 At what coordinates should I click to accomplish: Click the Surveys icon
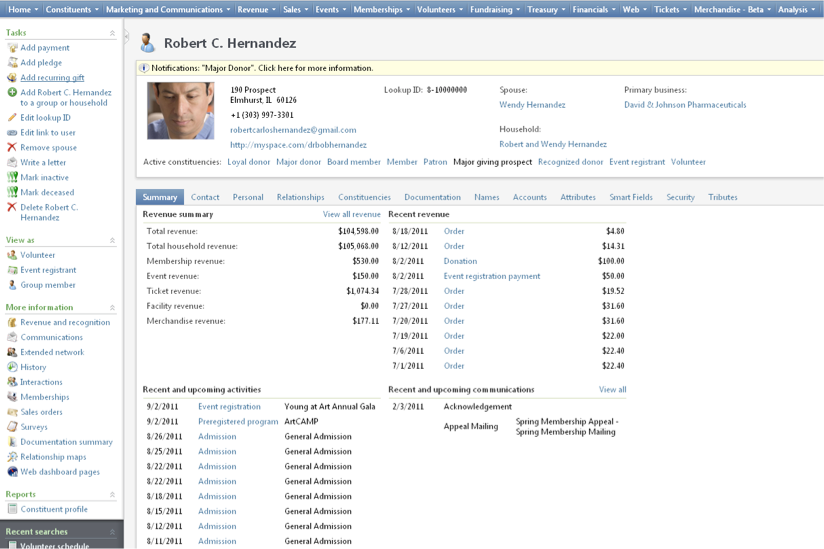tap(12, 427)
